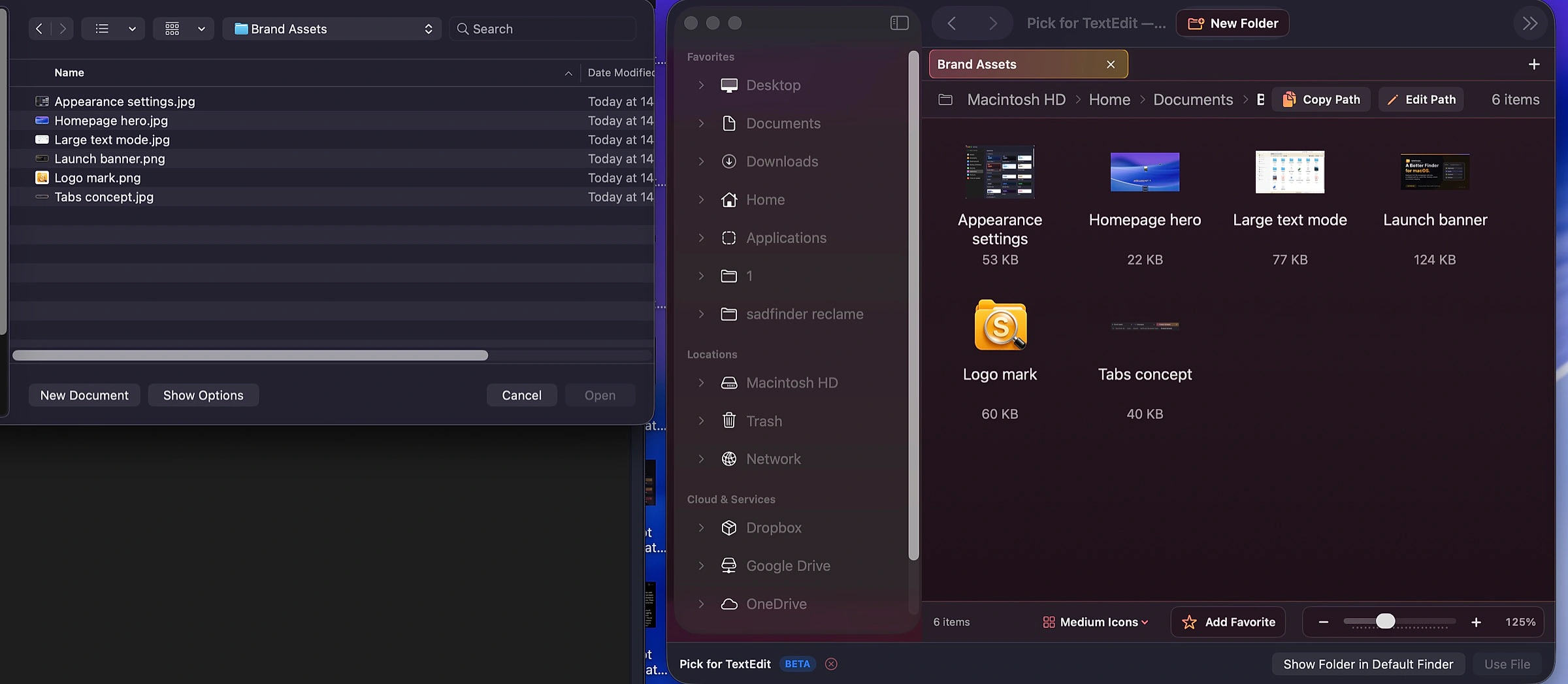Click Documents in path breadcrumb
This screenshot has height=684, width=1568.
pyautogui.click(x=1193, y=100)
